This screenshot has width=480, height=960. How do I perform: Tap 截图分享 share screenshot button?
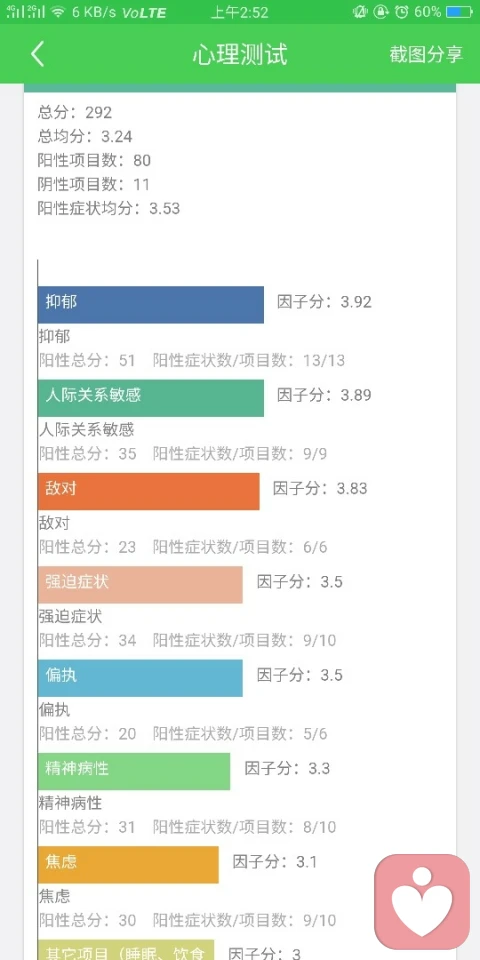click(426, 54)
